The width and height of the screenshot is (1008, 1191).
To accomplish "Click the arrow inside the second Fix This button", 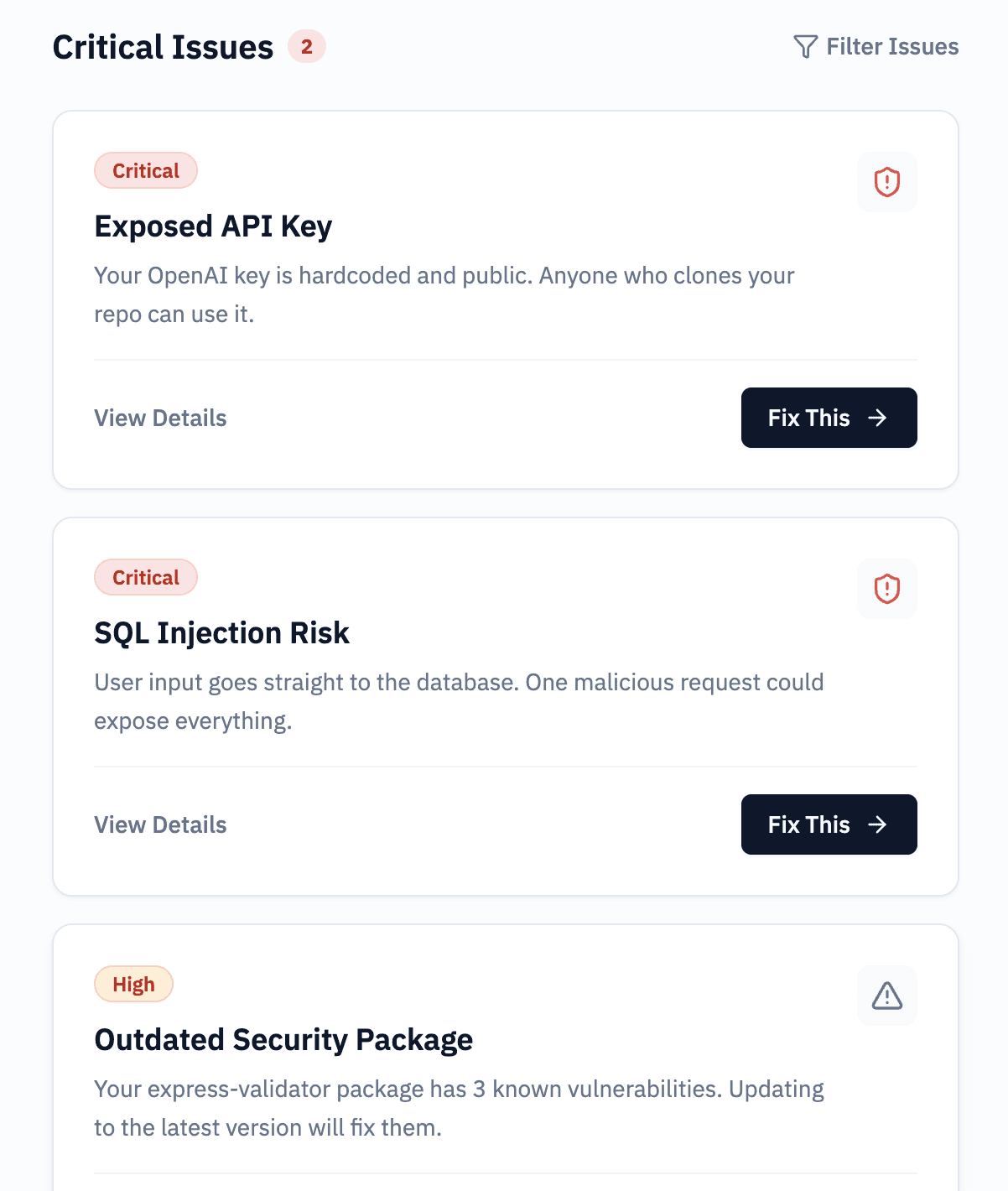I will 878,824.
